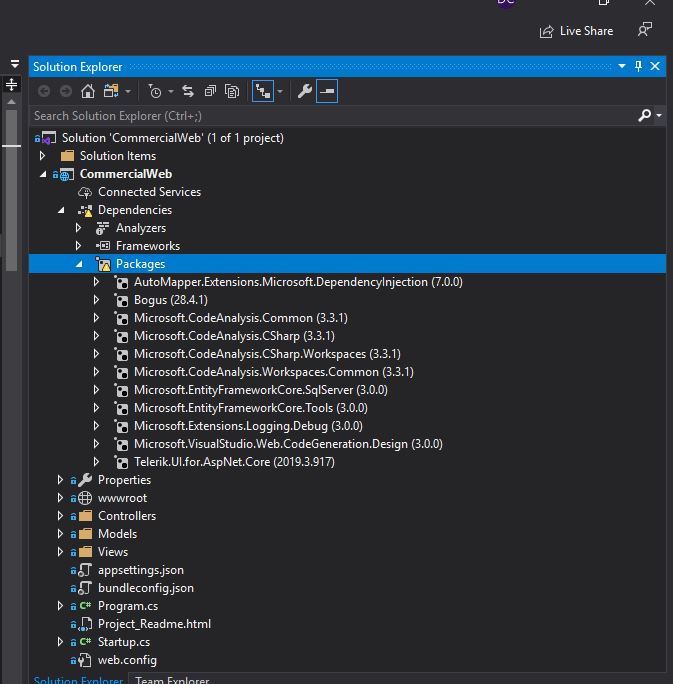The image size is (673, 684).
Task: Expand the Solution Items folder
Action: [x=42, y=156]
